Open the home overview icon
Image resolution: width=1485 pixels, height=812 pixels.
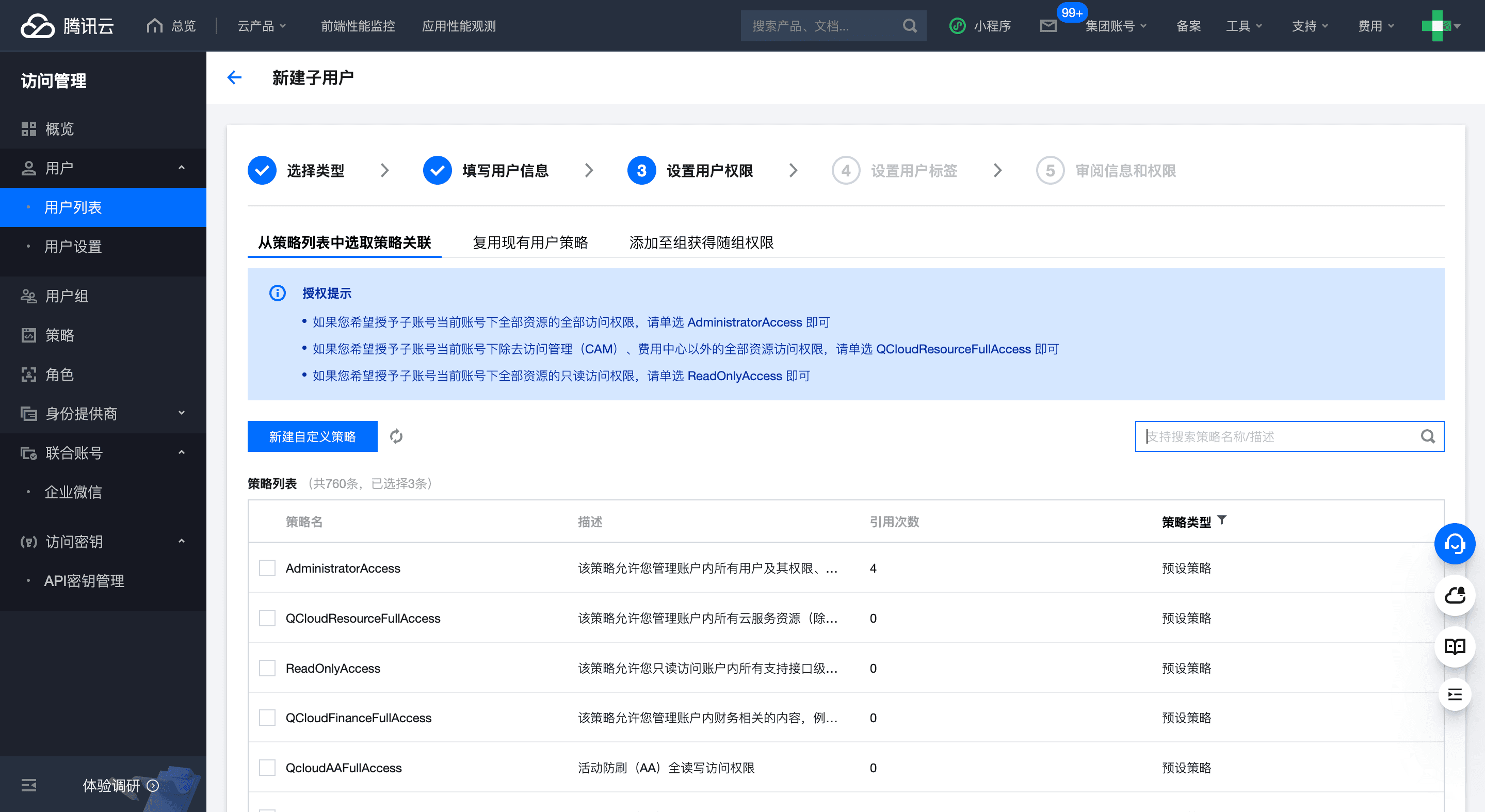(x=154, y=25)
